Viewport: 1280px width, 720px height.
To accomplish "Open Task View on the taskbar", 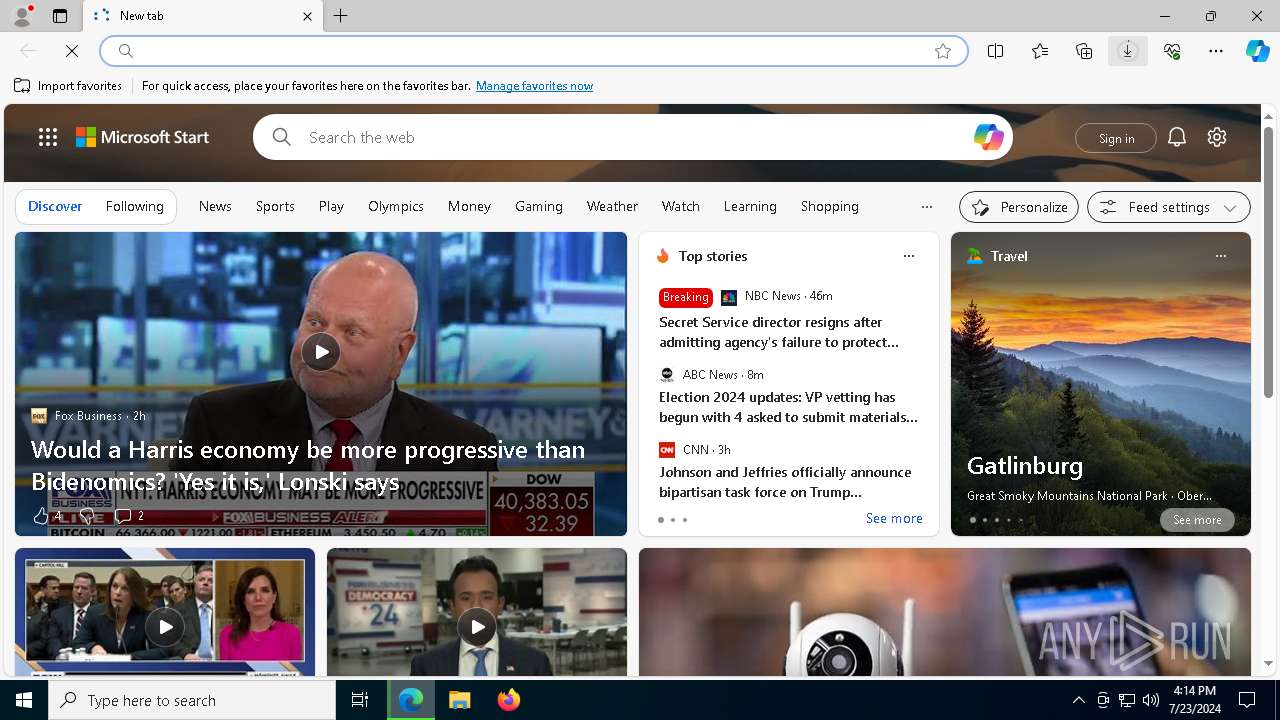I will pos(360,700).
